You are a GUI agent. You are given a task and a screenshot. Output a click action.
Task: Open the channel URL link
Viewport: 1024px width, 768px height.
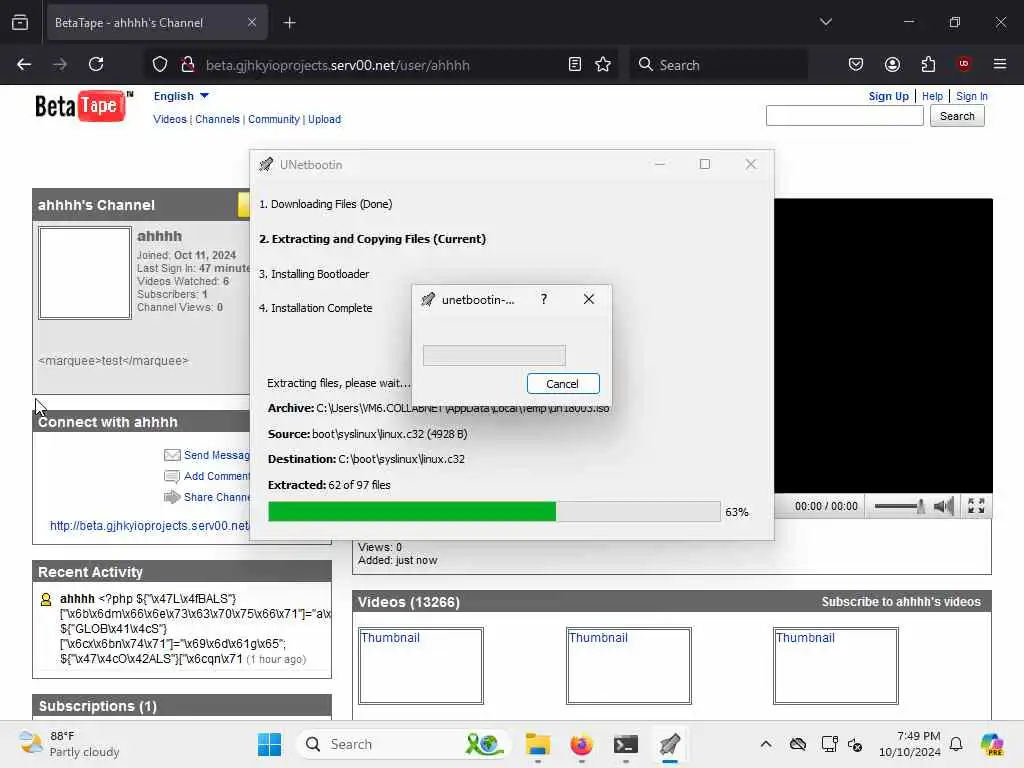[x=150, y=526]
